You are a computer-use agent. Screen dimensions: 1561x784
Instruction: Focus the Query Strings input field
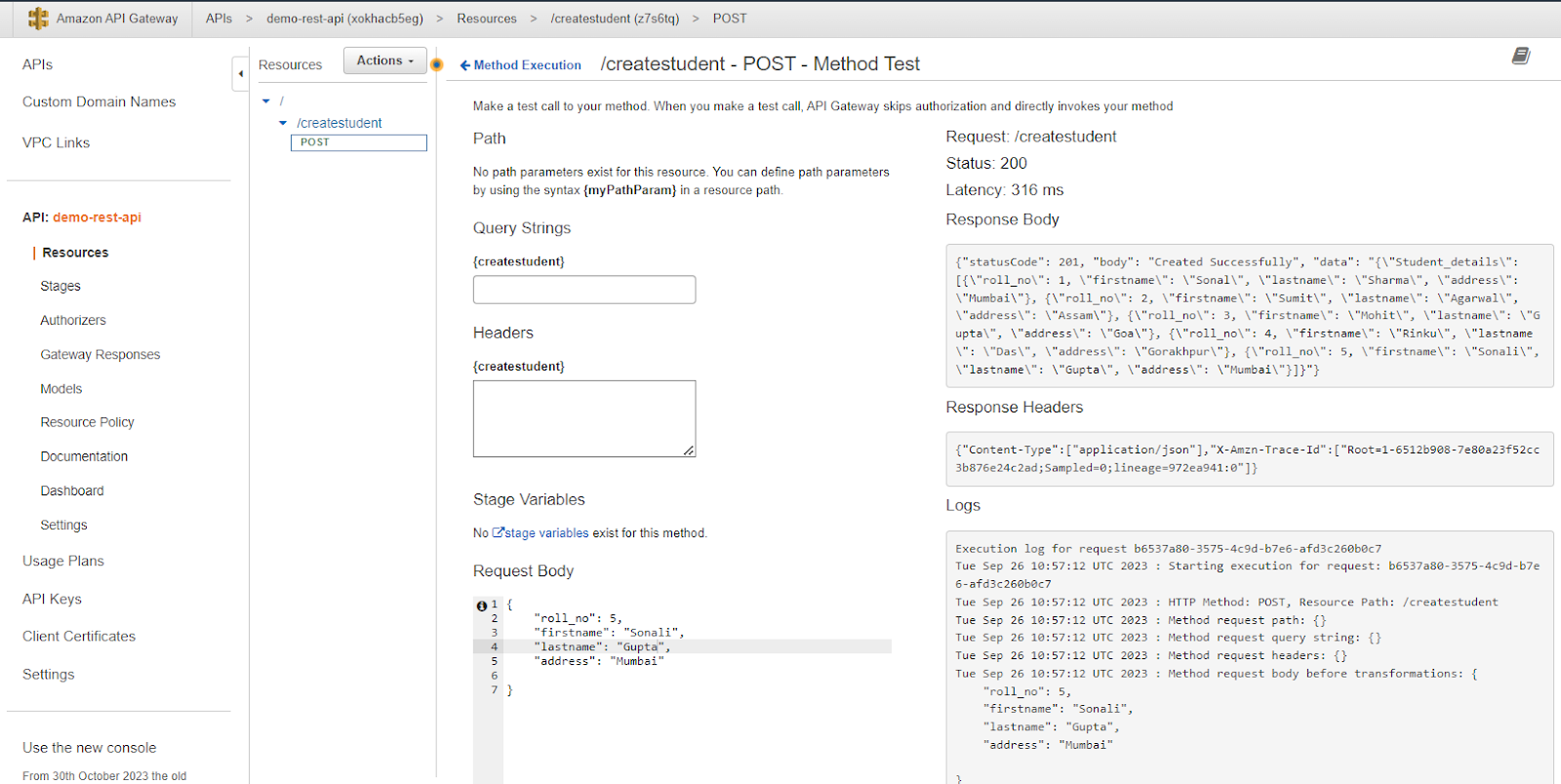(584, 290)
